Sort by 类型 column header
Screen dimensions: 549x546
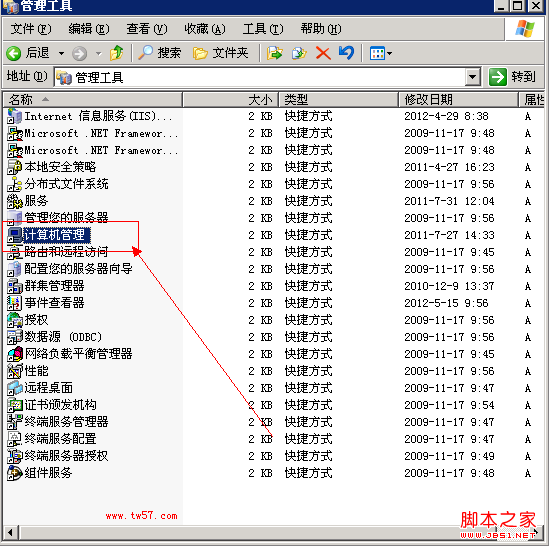tap(339, 100)
